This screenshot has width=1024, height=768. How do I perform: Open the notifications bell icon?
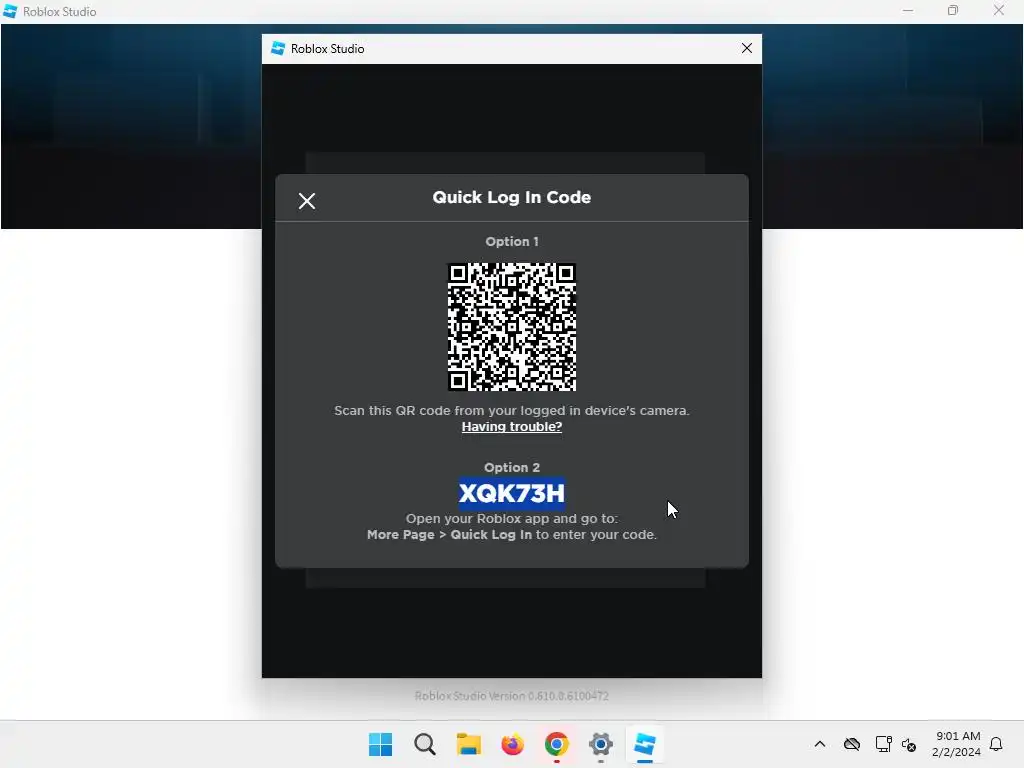(x=996, y=744)
